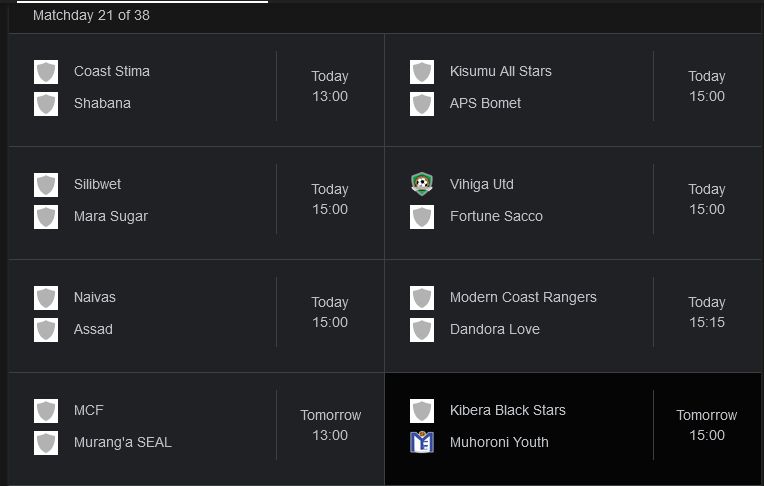Open the Shabana team name

coord(102,103)
